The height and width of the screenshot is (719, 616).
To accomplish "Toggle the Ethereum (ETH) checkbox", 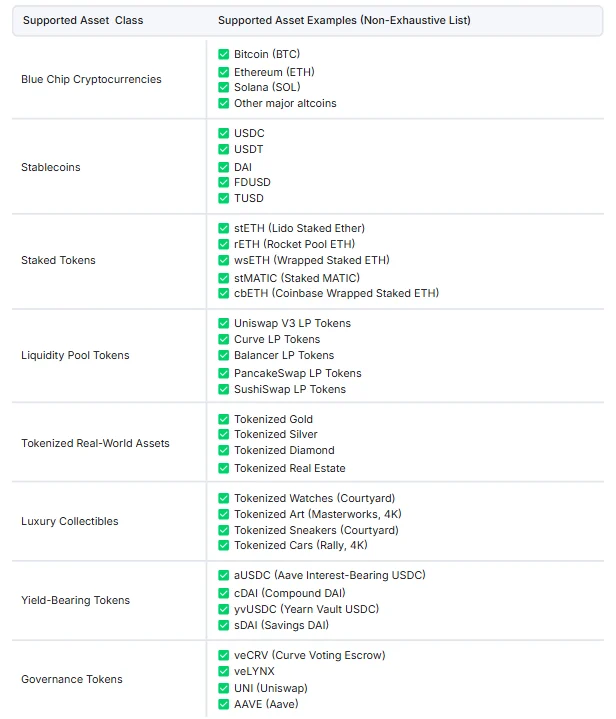I will pos(224,72).
